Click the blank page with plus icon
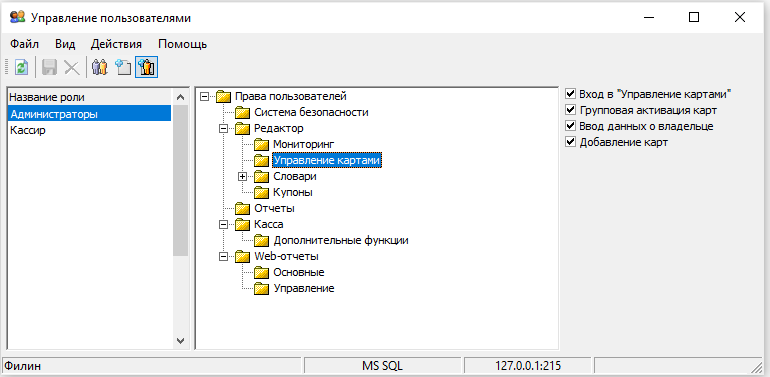This screenshot has height=377, width=770. click(x=123, y=67)
